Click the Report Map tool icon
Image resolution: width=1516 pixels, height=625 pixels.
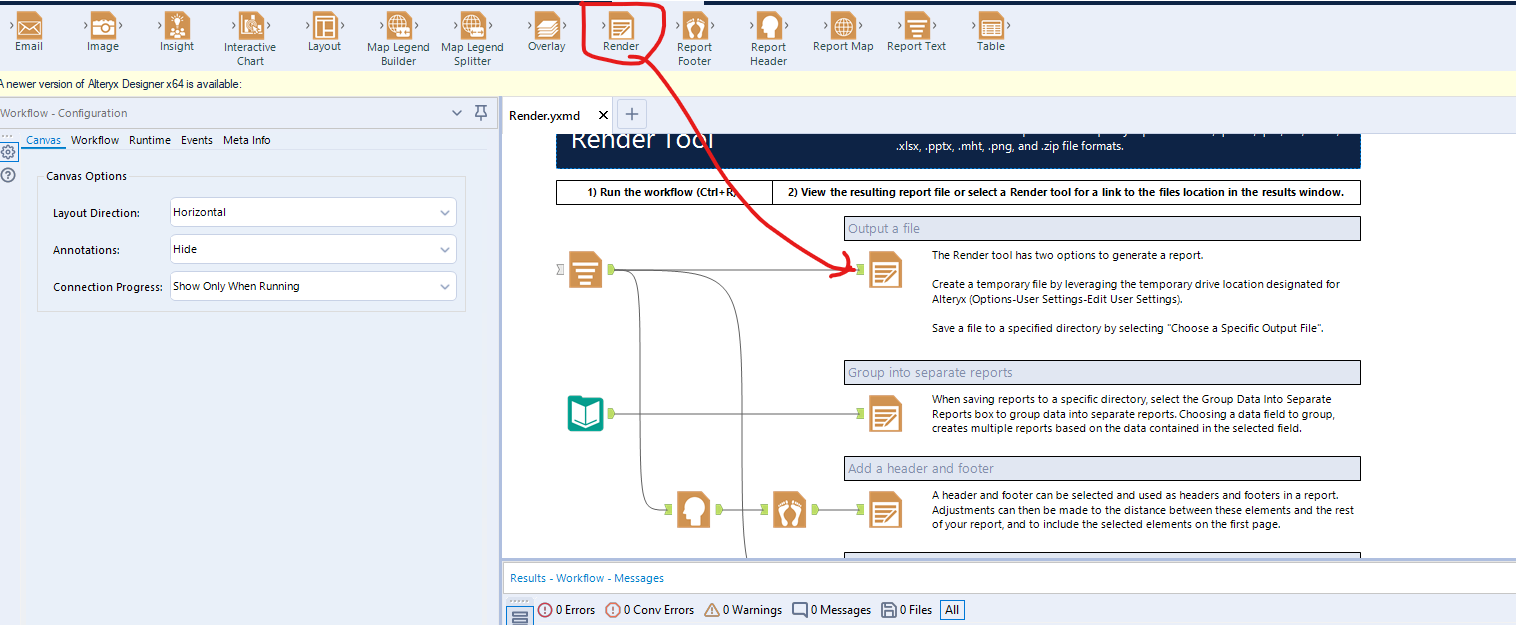(x=842, y=30)
